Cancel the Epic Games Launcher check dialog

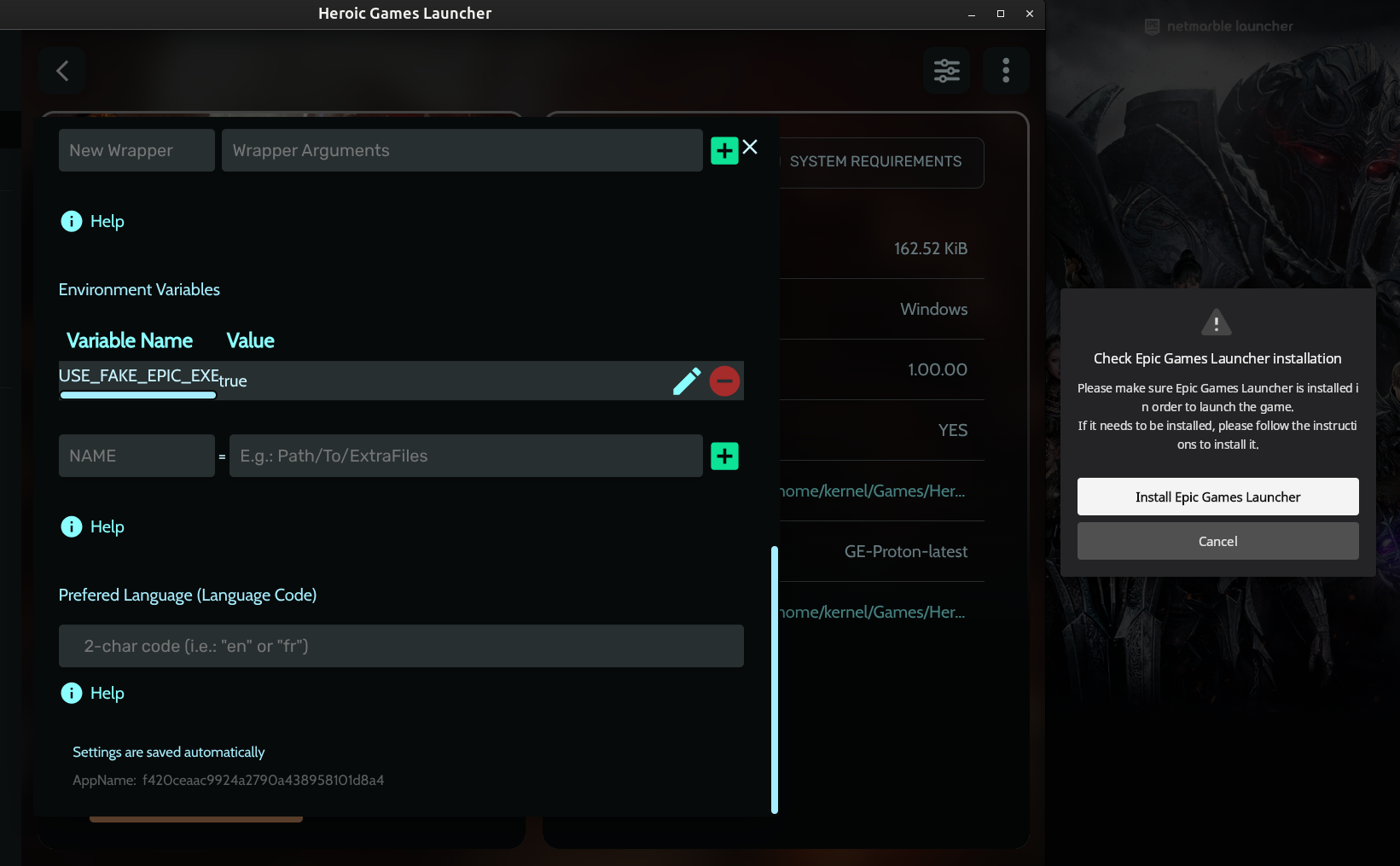coord(1217,541)
